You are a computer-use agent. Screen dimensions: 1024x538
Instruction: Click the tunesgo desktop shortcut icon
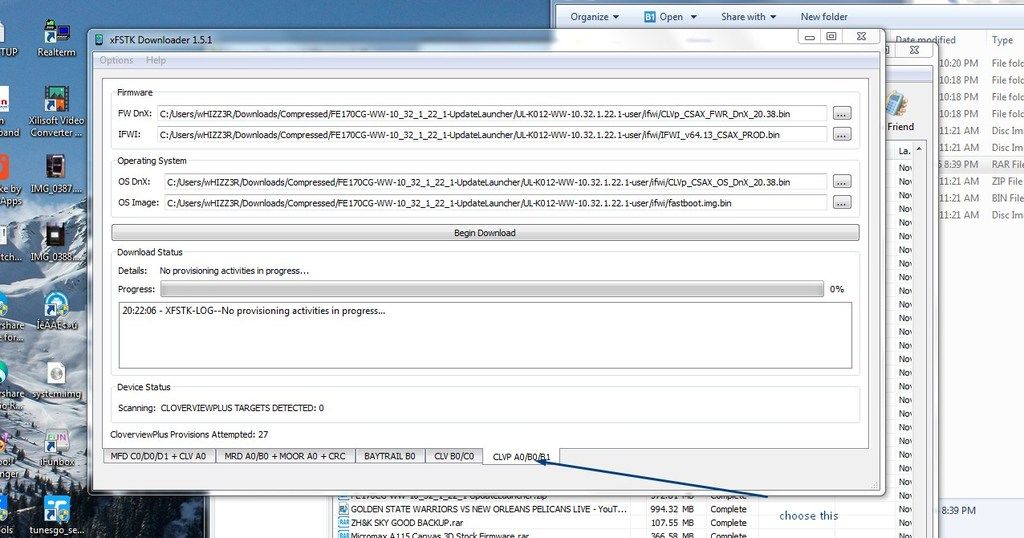click(56, 509)
